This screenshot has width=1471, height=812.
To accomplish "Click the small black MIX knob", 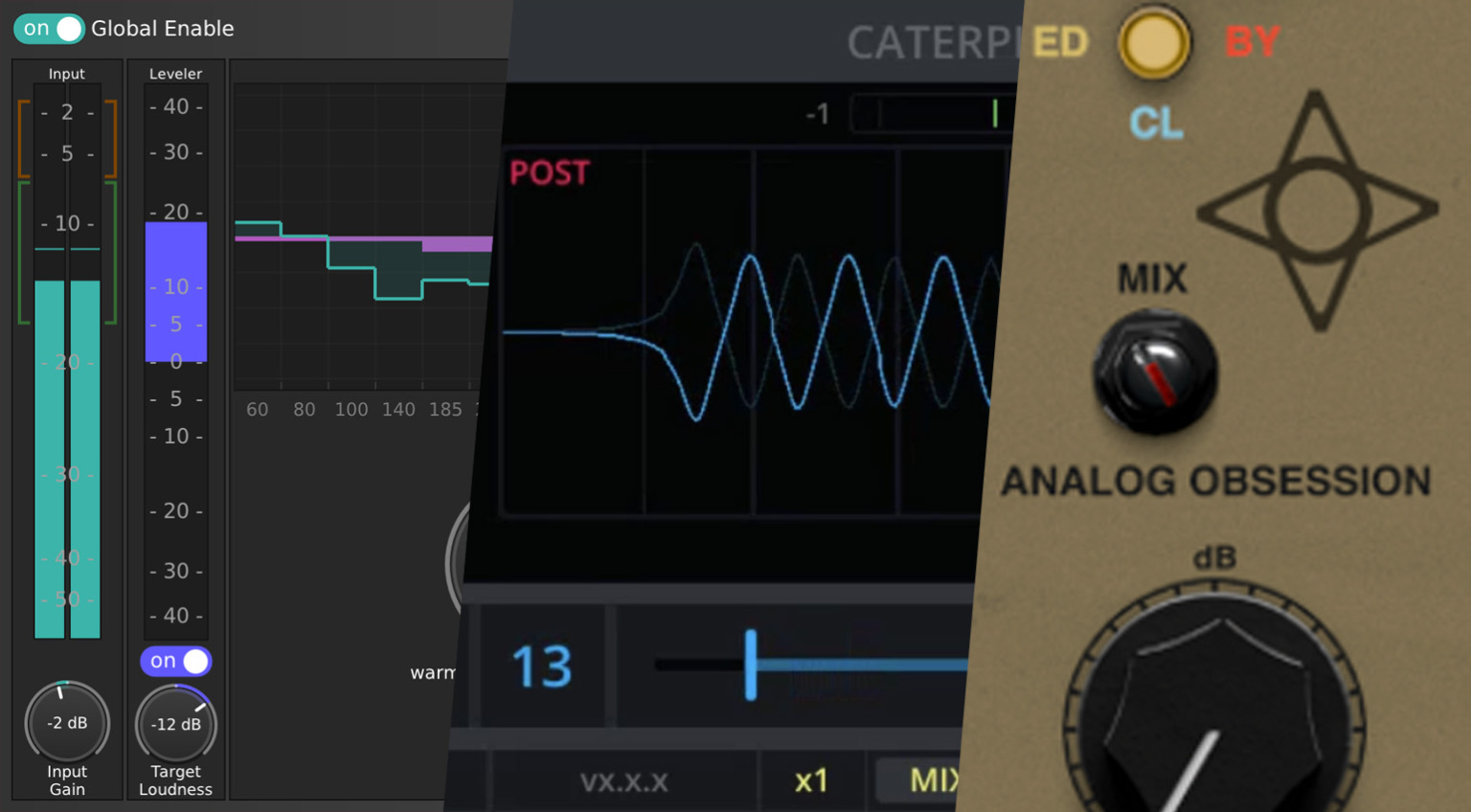I will pos(1155,372).
